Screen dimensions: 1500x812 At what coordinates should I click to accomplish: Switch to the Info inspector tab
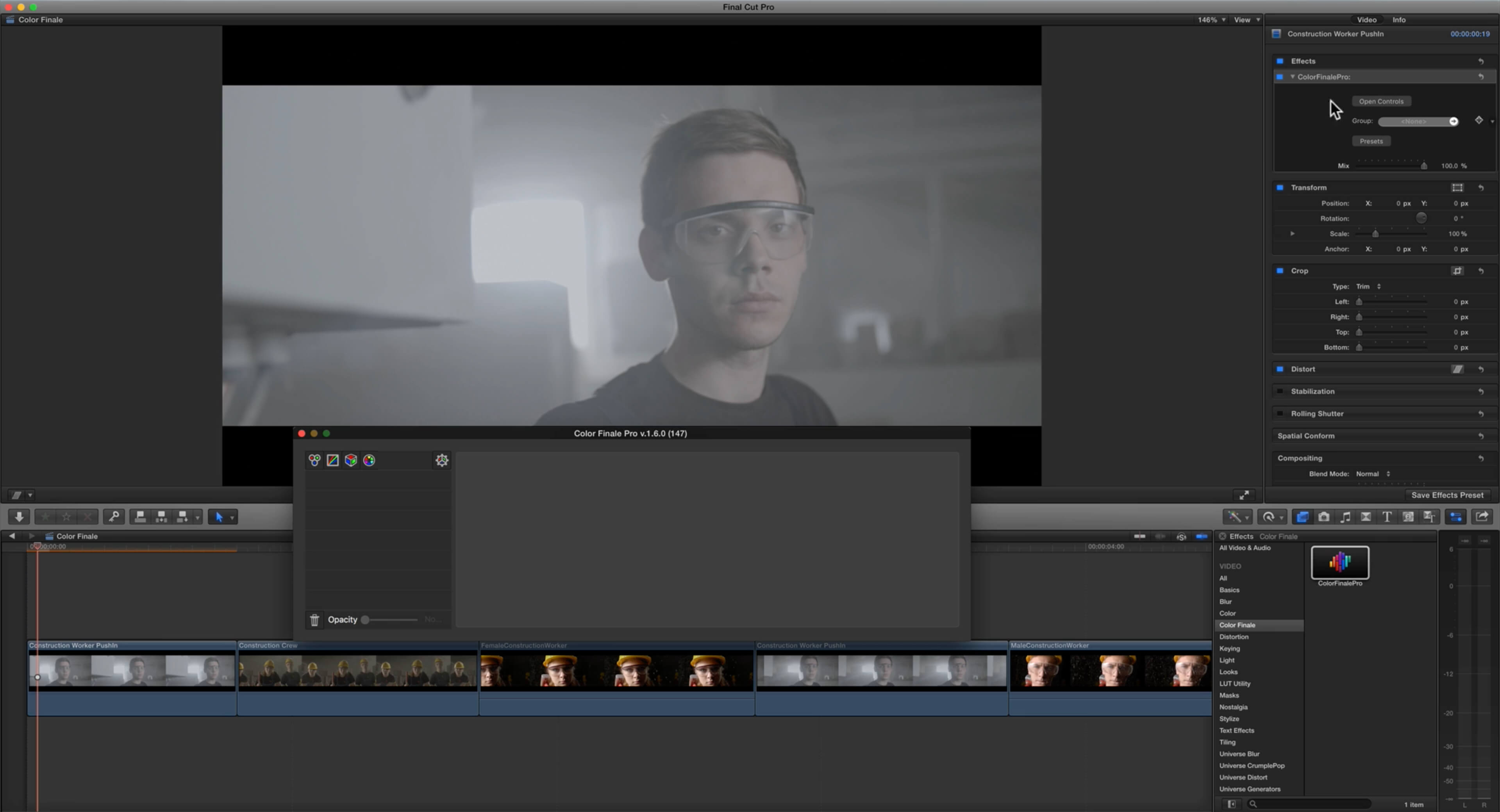pyautogui.click(x=1399, y=20)
